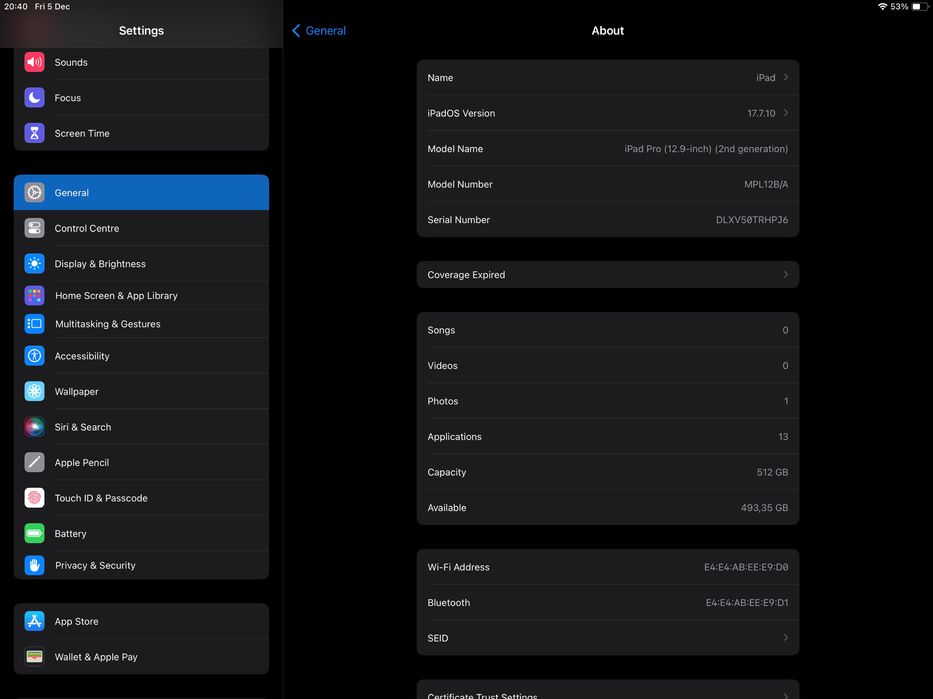
Task: Check the battery indicator in status bar
Action: pyautogui.click(x=920, y=7)
